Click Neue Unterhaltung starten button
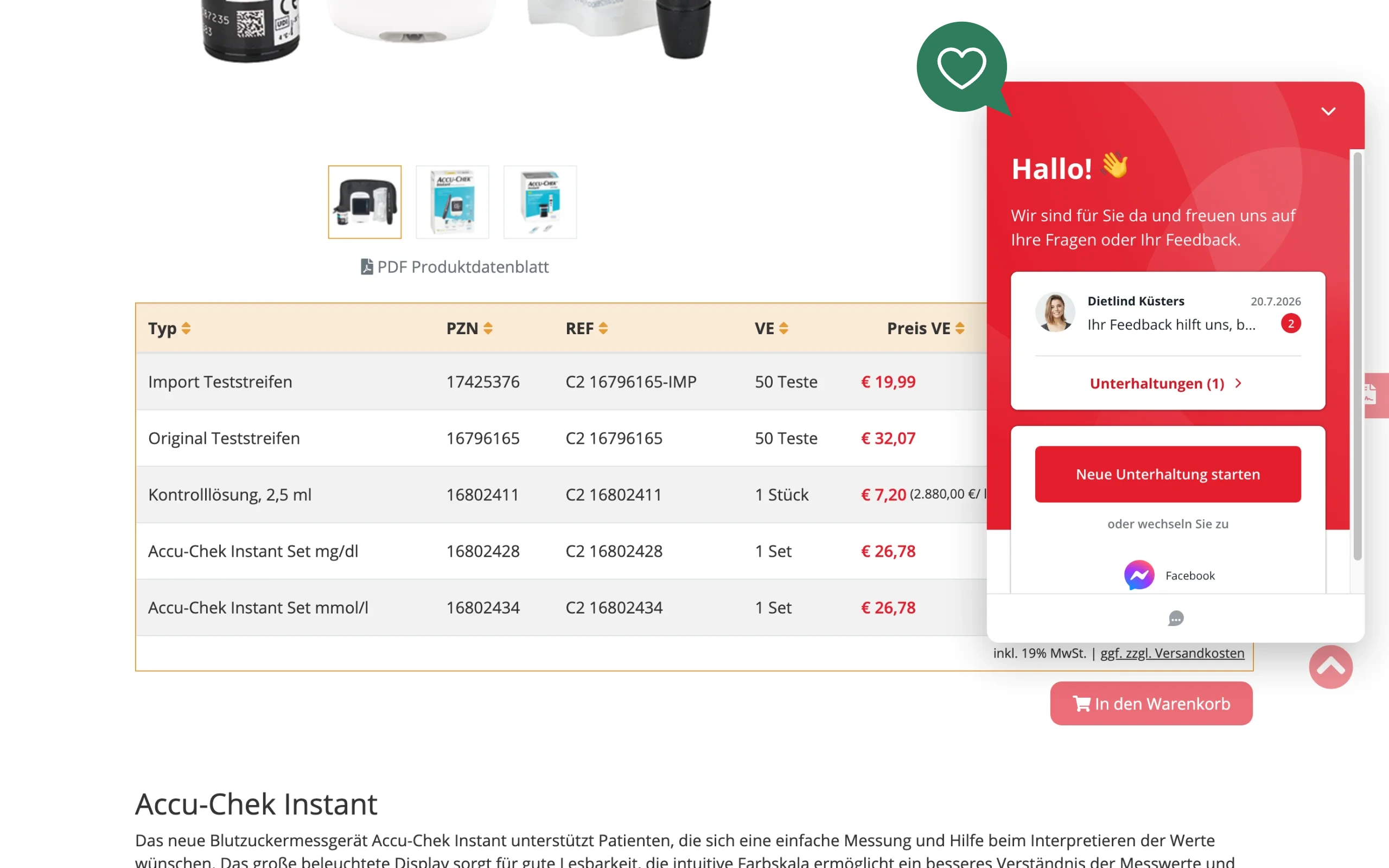Image resolution: width=1389 pixels, height=868 pixels. tap(1168, 474)
